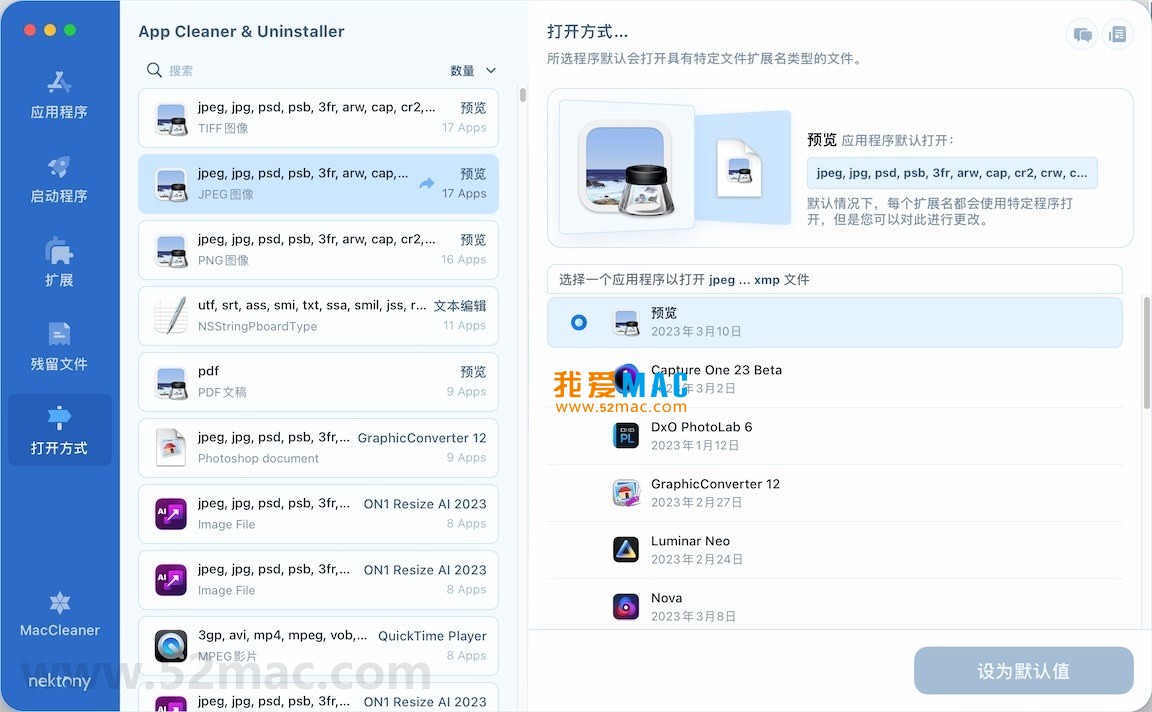This screenshot has height=712, width=1152.
Task: Select the MPEG影片 QuickTime Player row
Action: (318, 646)
